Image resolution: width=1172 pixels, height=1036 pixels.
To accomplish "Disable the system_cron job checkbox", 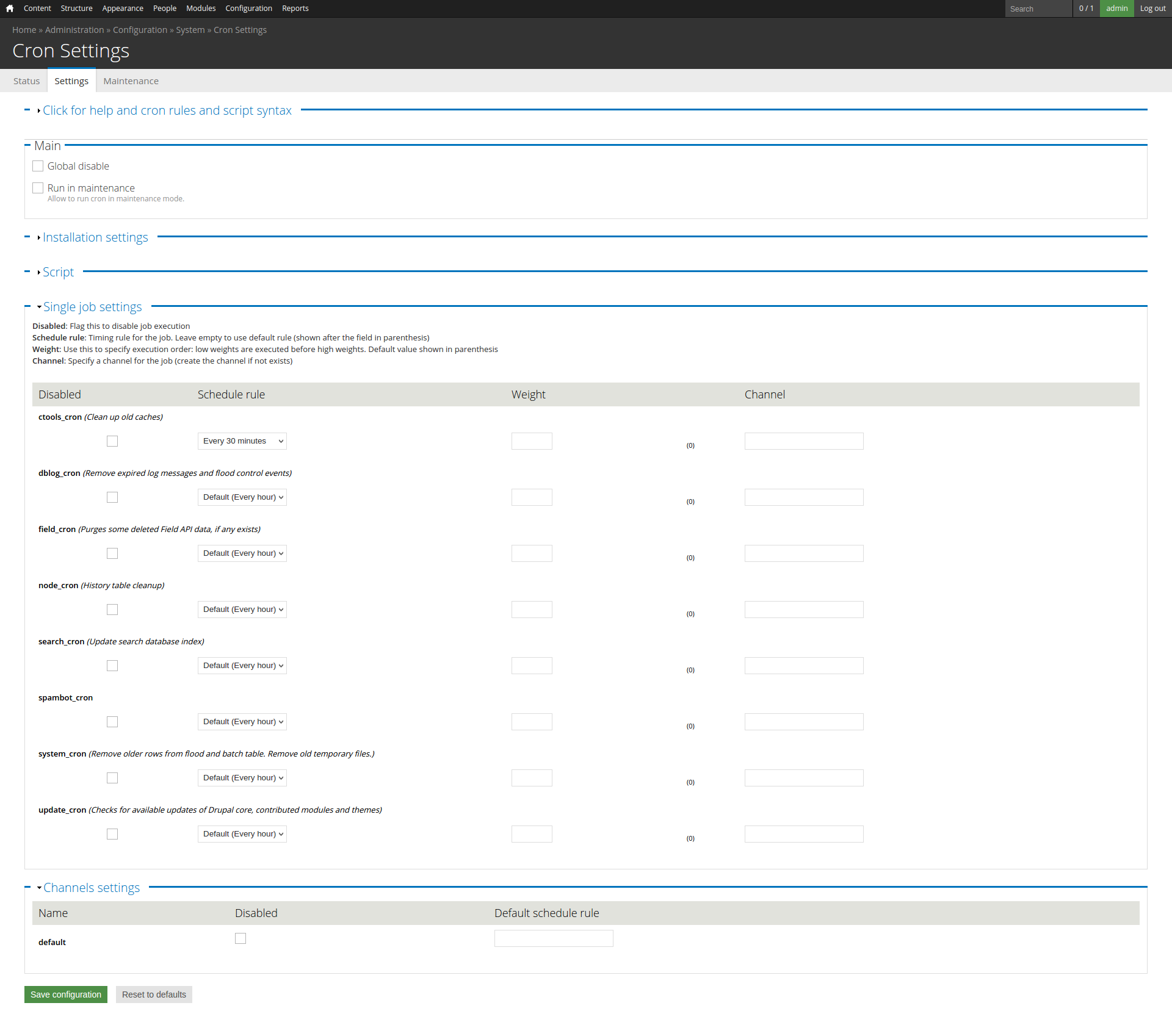I will [x=112, y=778].
